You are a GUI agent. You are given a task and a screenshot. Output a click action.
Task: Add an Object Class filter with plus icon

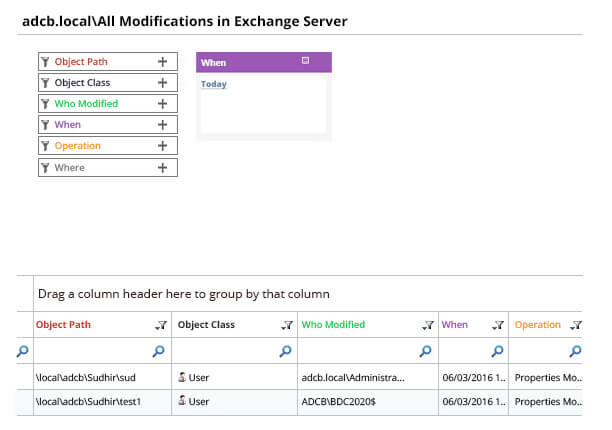[x=162, y=83]
